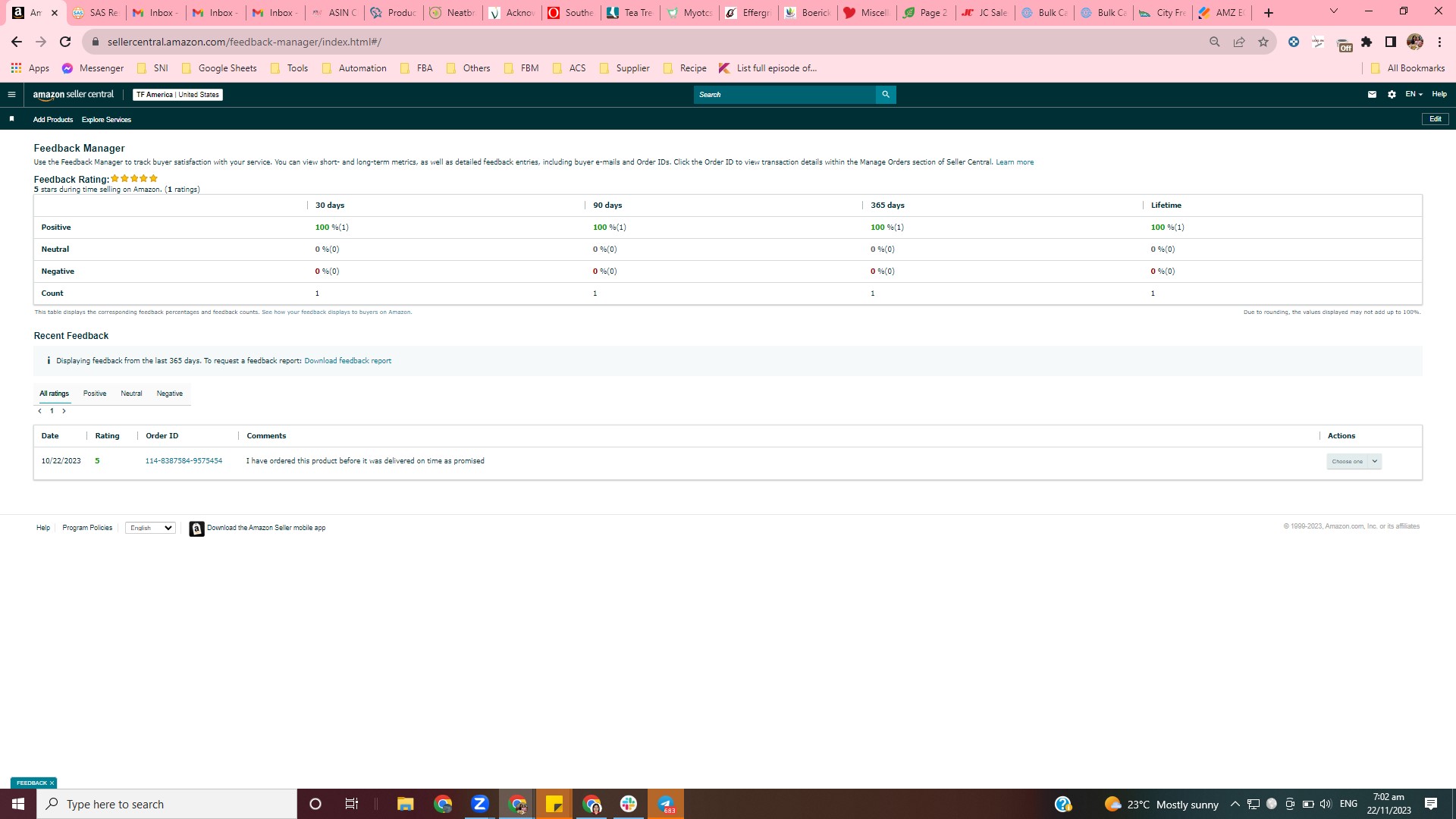The image size is (1456, 819).
Task: Reload the page with the browser refresh icon
Action: coord(65,42)
